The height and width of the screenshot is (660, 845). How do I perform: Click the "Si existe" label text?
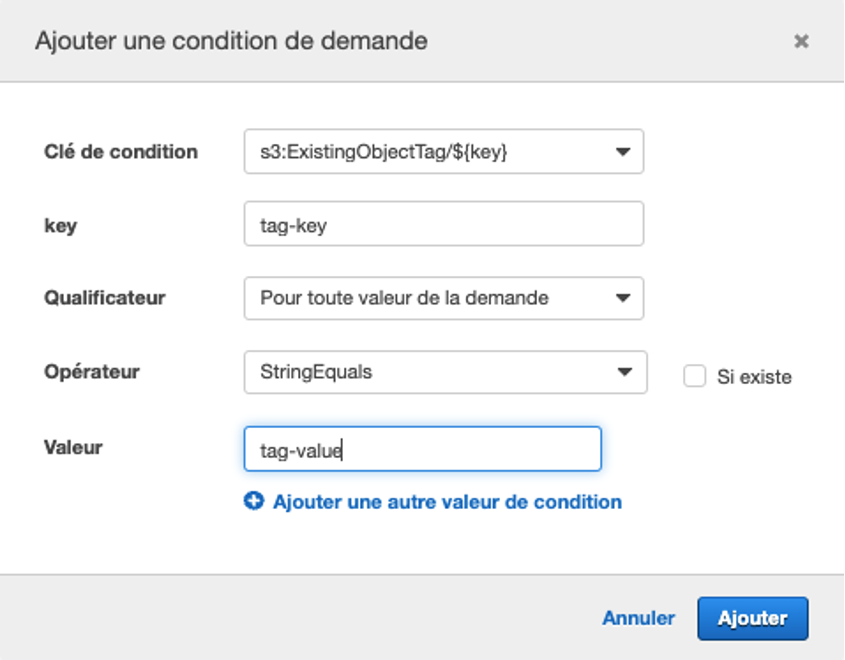coord(754,377)
